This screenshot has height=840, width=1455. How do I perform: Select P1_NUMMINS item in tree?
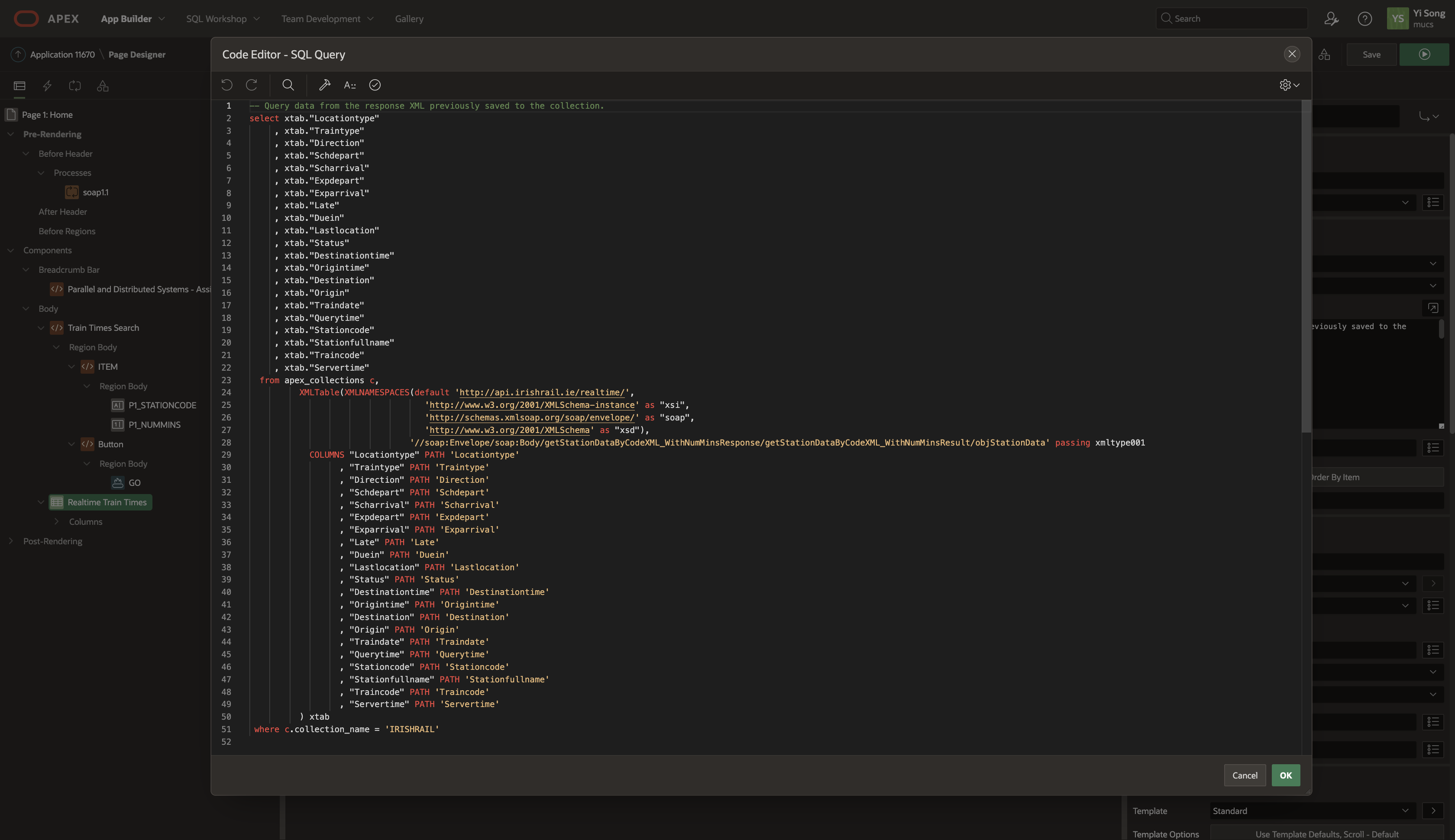click(154, 425)
